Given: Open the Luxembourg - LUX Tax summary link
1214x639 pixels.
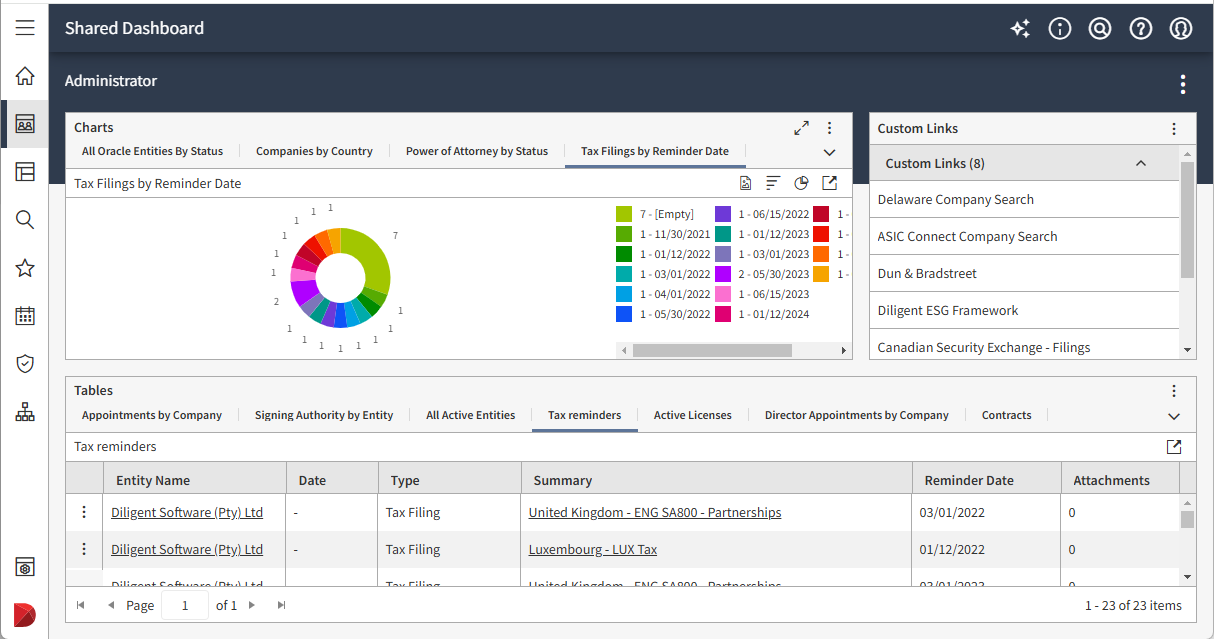Looking at the screenshot, I should click(592, 549).
